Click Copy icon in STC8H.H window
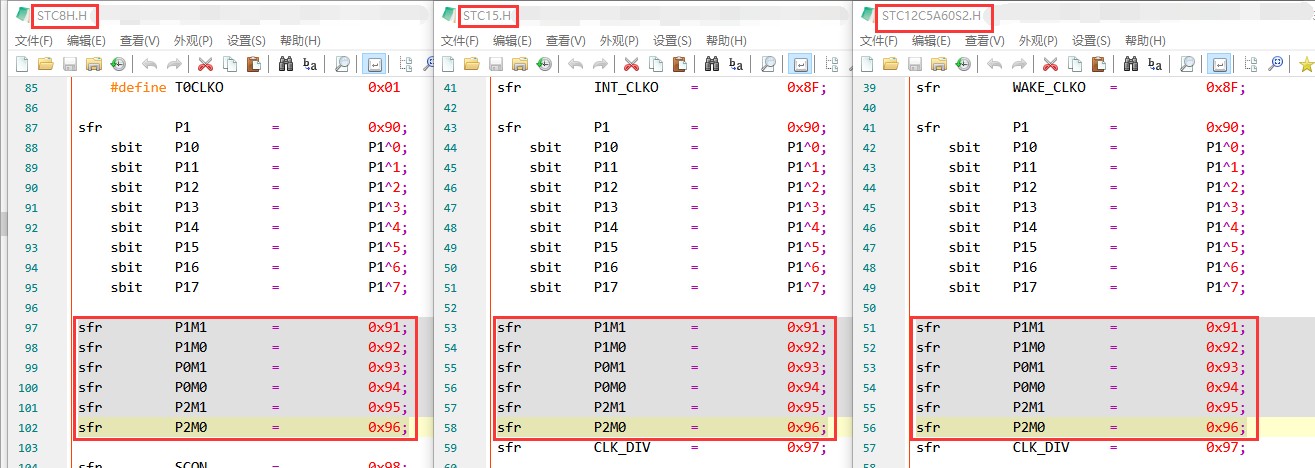 pyautogui.click(x=230, y=64)
